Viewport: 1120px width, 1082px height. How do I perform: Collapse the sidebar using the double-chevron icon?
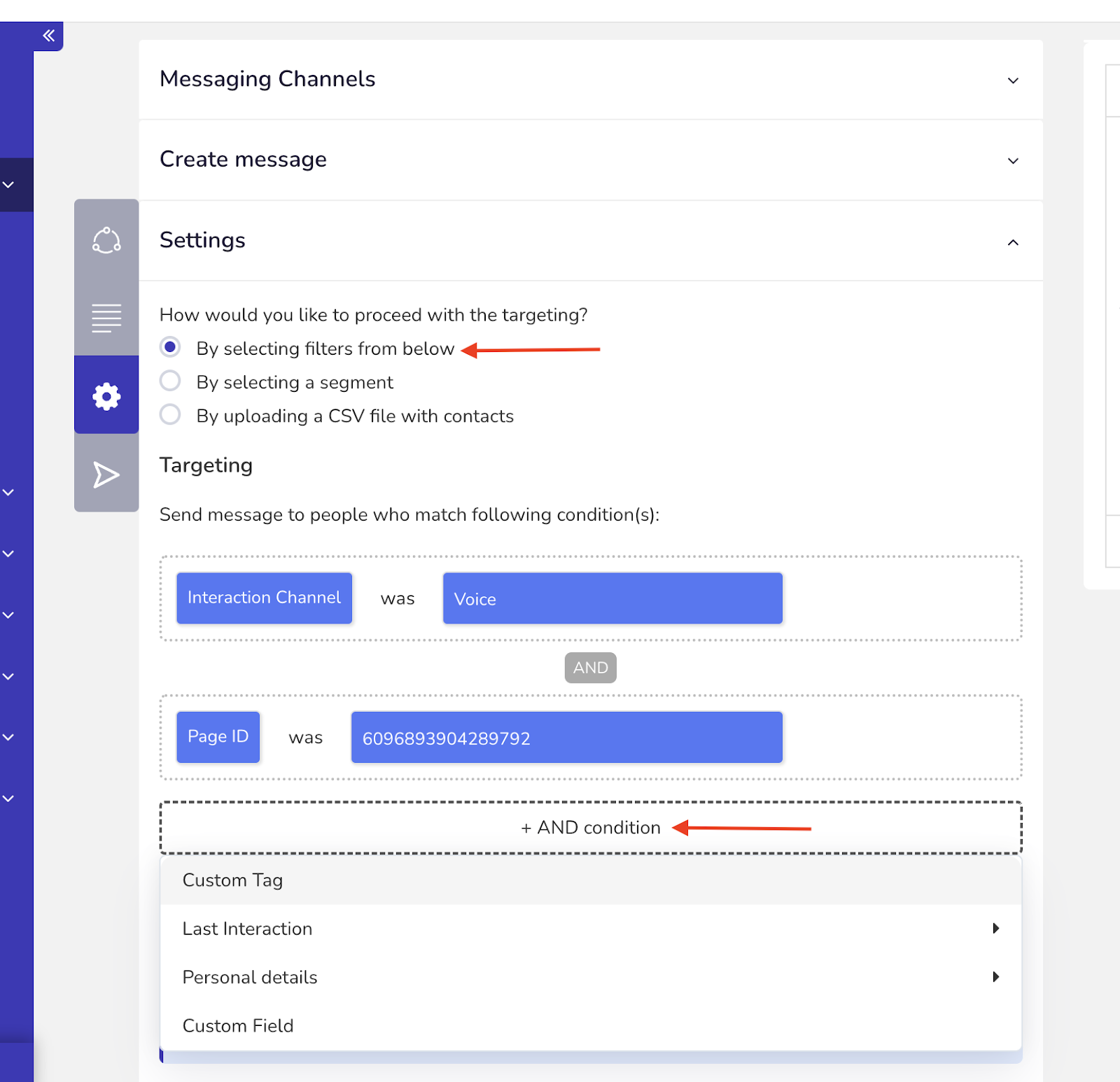pyautogui.click(x=48, y=36)
